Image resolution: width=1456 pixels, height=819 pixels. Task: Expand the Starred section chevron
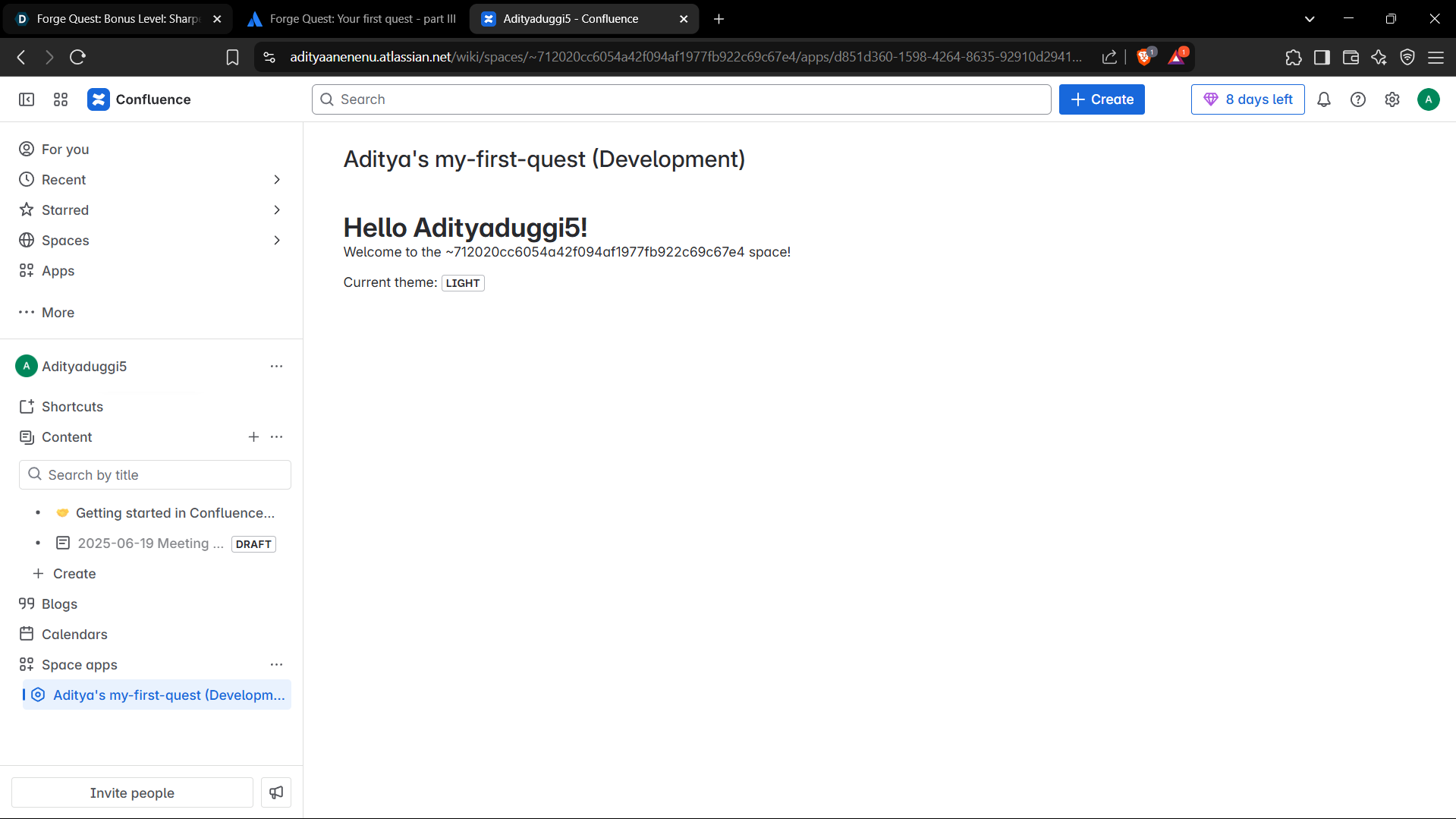pos(277,209)
